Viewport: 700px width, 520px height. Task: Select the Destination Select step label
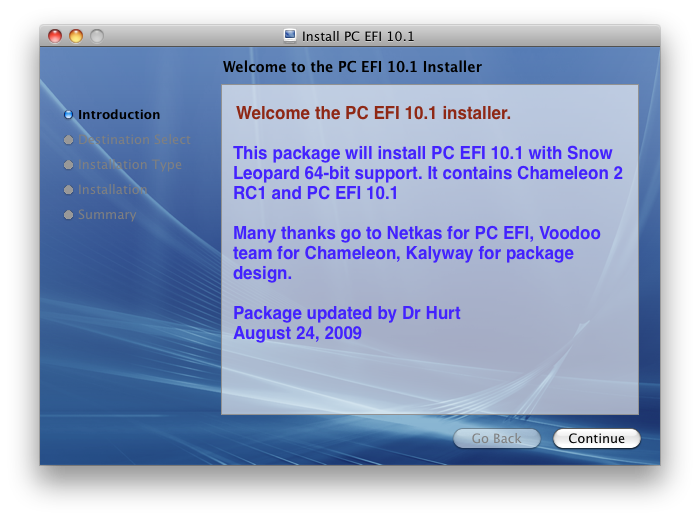134,140
